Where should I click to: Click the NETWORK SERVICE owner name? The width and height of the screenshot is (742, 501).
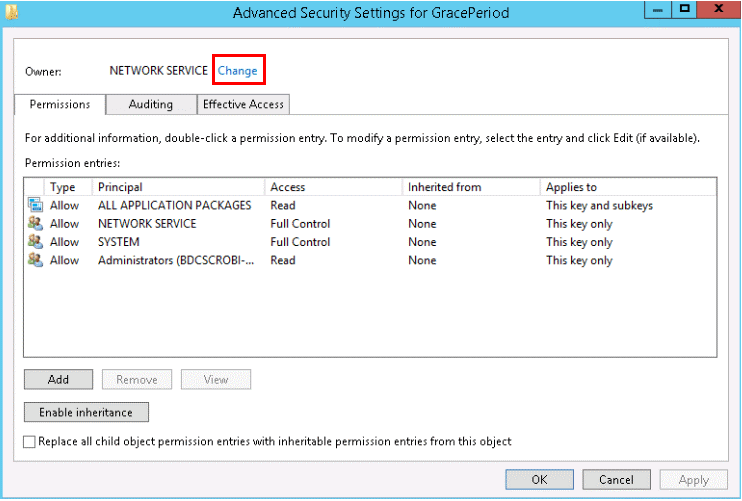pos(159,70)
